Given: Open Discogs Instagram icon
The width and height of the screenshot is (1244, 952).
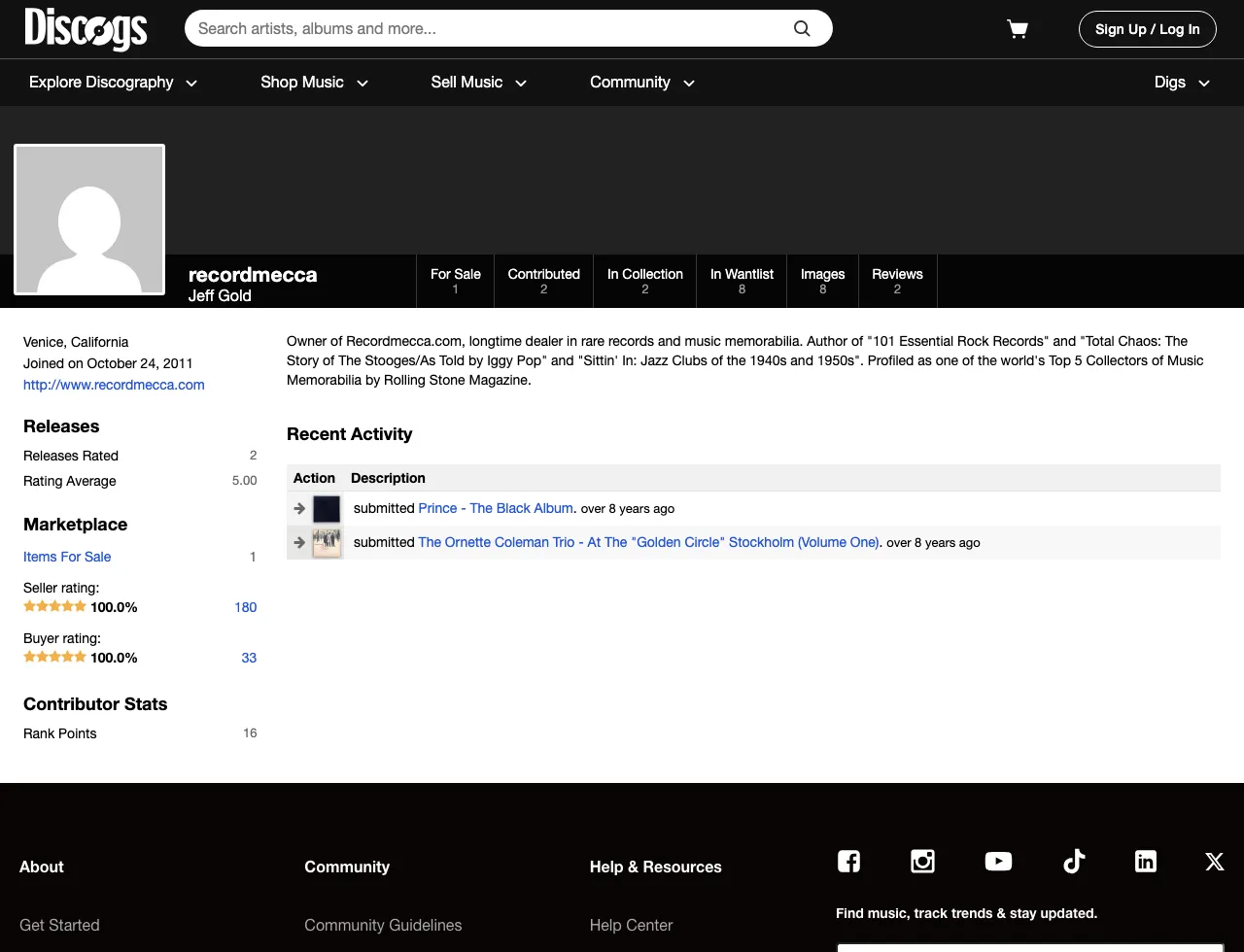Looking at the screenshot, I should [x=922, y=861].
